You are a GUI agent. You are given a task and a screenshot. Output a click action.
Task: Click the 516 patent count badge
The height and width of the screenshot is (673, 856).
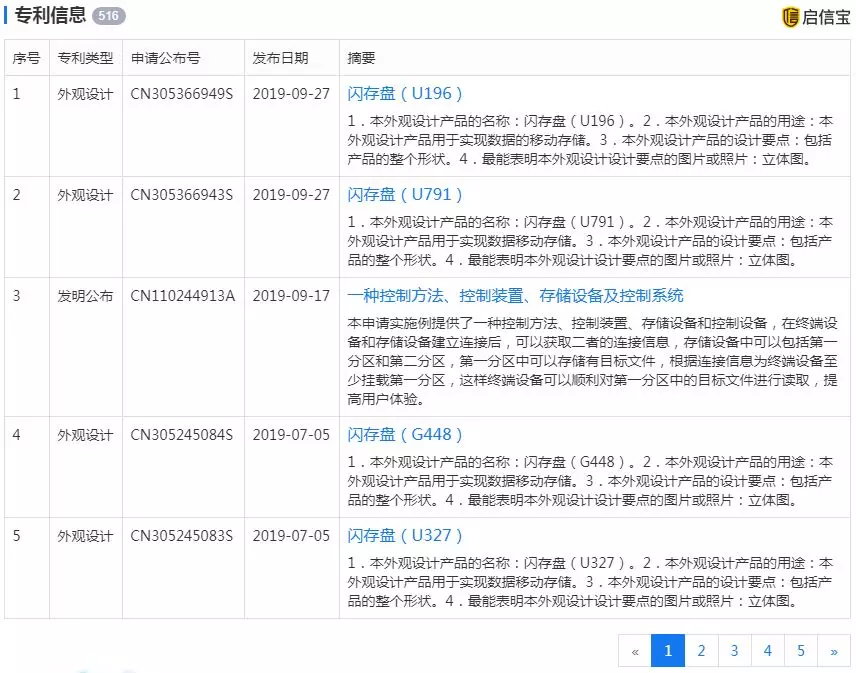[x=105, y=15]
